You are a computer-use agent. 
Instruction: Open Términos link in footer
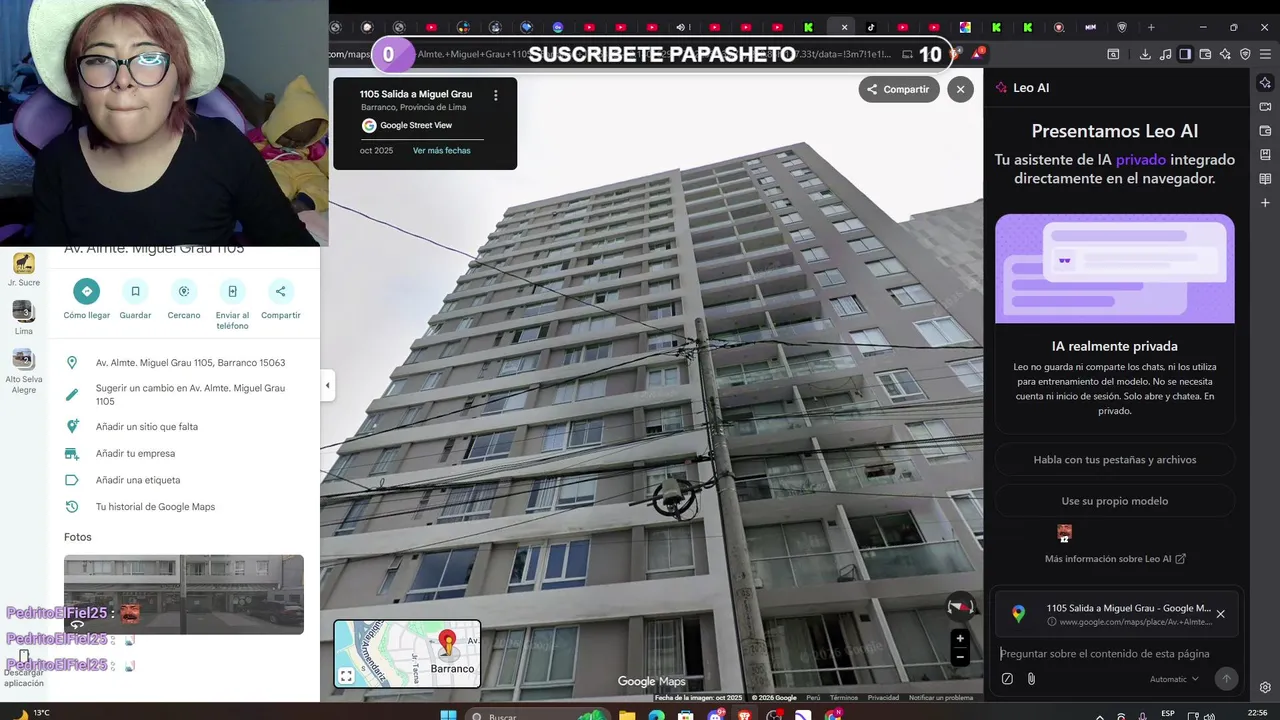843,698
